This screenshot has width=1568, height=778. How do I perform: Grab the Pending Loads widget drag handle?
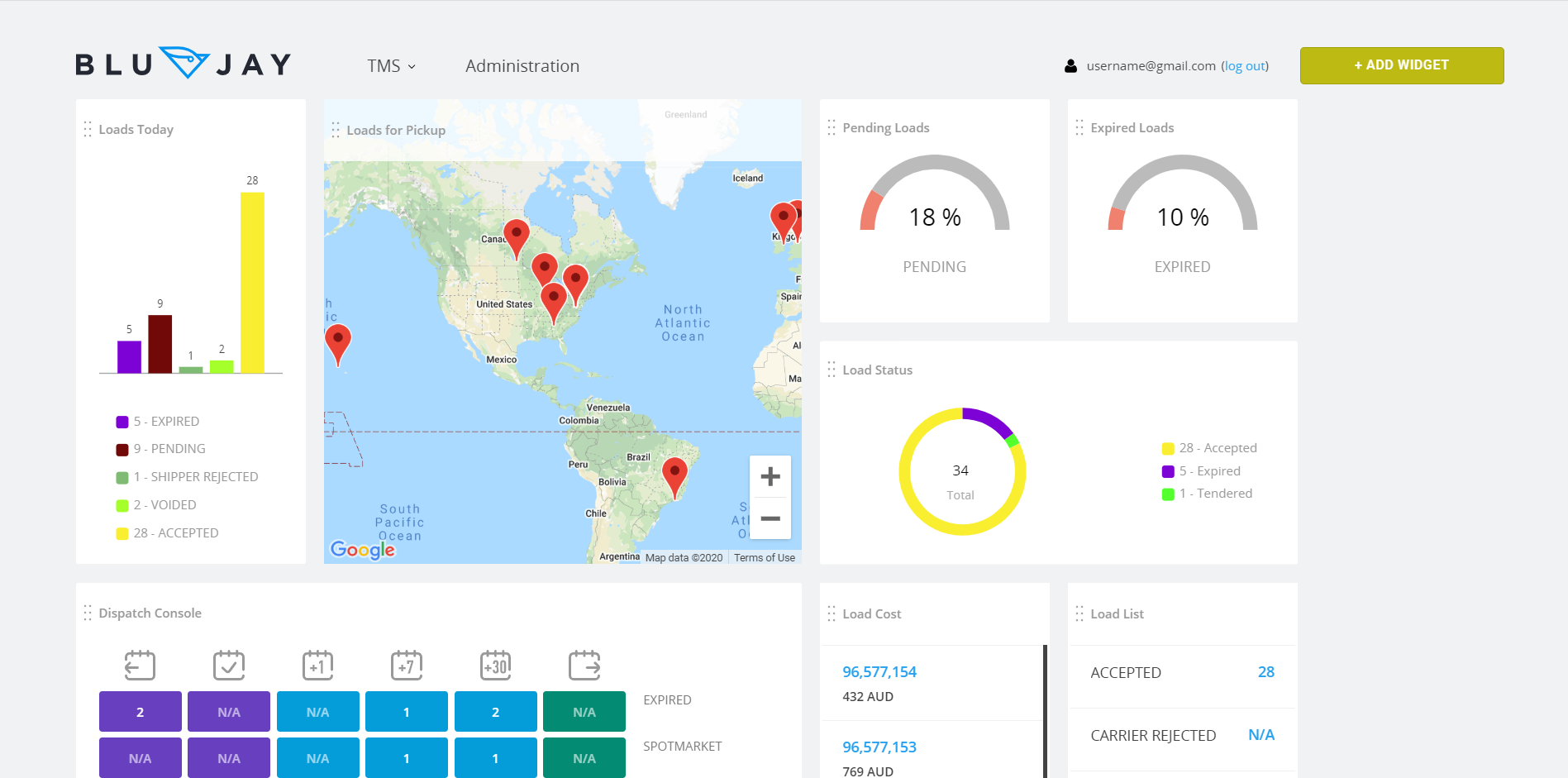click(832, 127)
